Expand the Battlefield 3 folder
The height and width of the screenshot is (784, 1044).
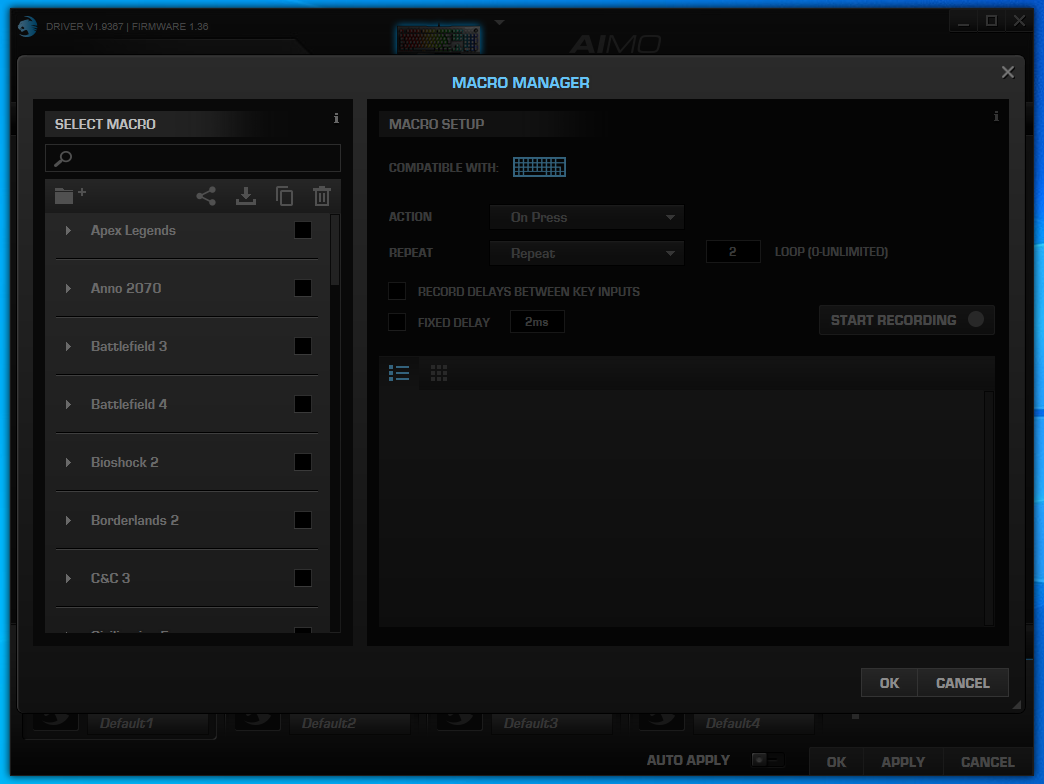[x=68, y=346]
